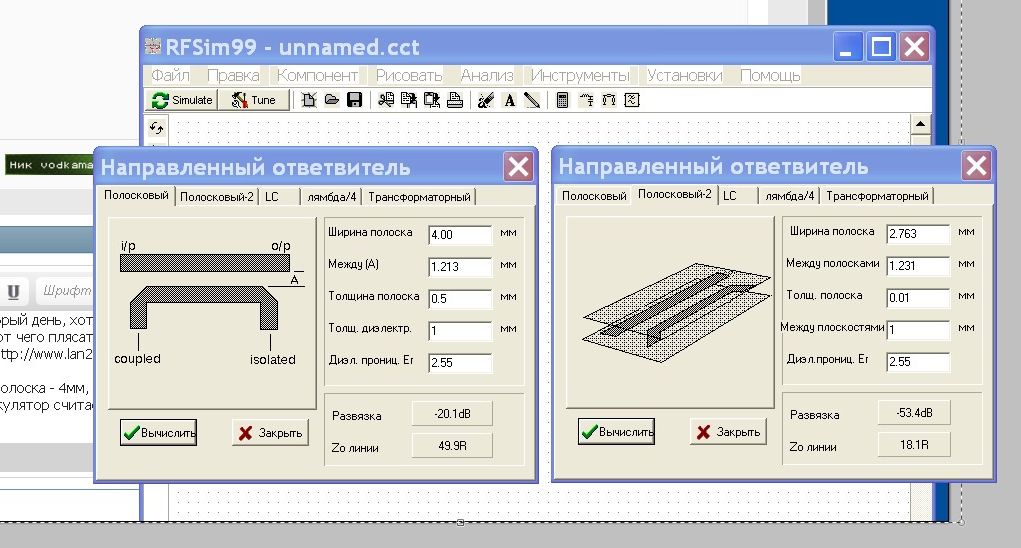
Task: Click the matching network tool icon
Action: coord(586,100)
